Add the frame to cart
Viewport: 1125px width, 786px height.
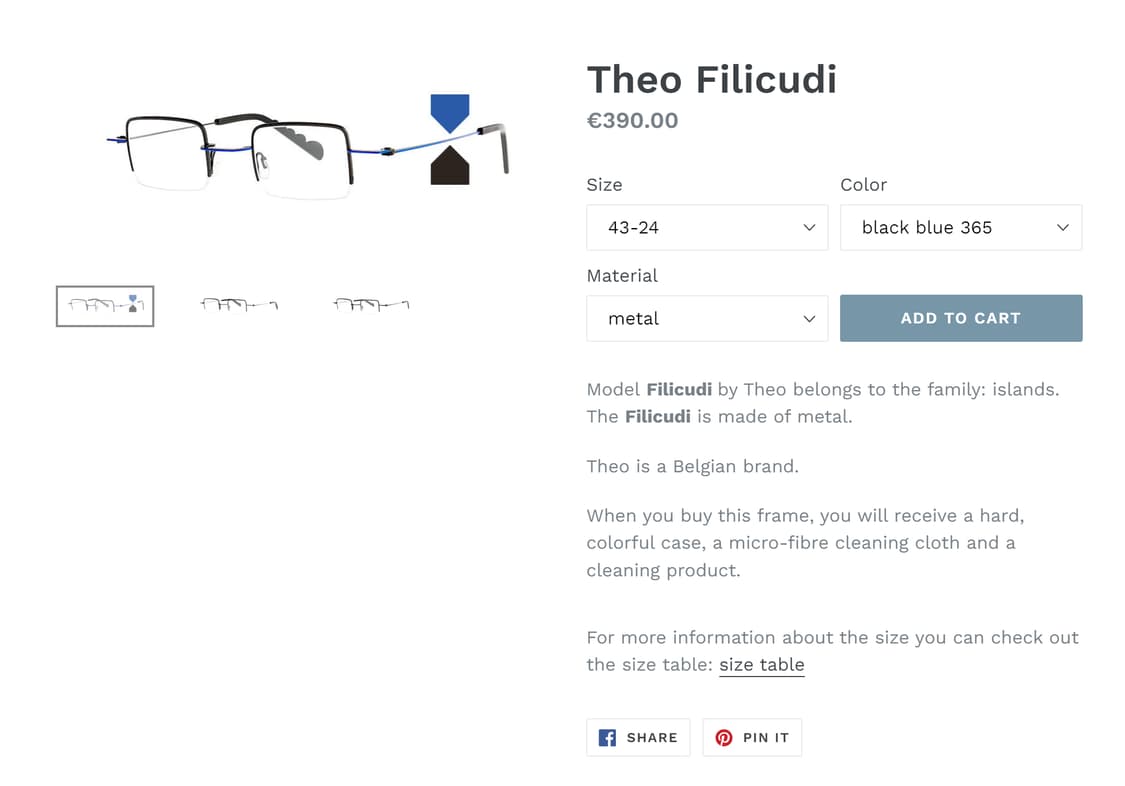(960, 318)
